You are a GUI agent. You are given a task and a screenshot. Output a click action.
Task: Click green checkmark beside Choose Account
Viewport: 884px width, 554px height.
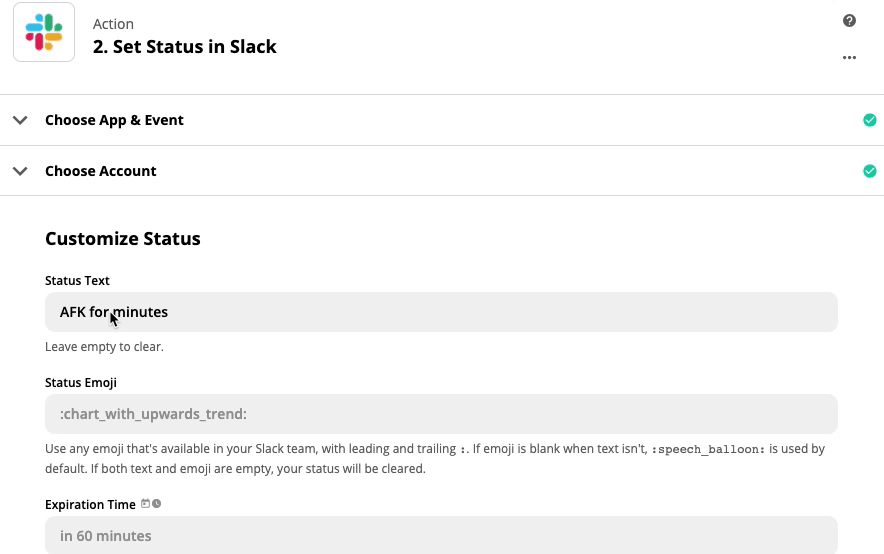pos(869,171)
